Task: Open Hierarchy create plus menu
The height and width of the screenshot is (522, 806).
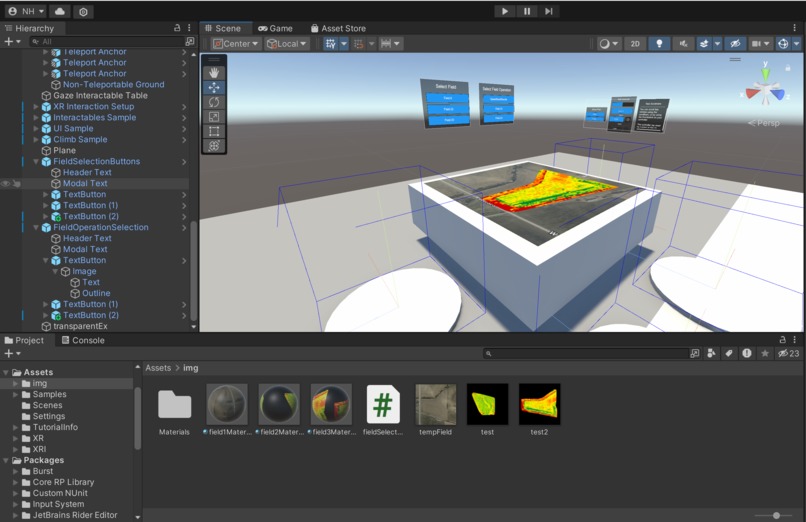Action: [12, 41]
